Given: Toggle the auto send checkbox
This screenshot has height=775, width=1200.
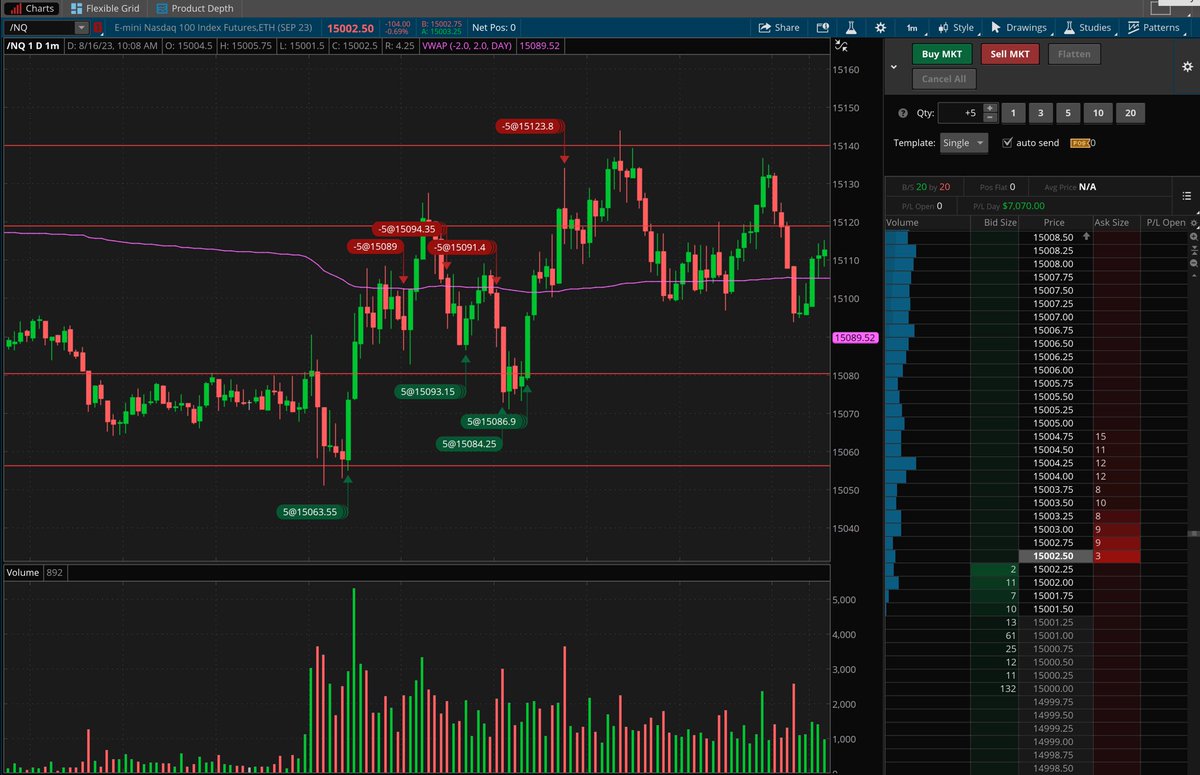Looking at the screenshot, I should (1007, 143).
